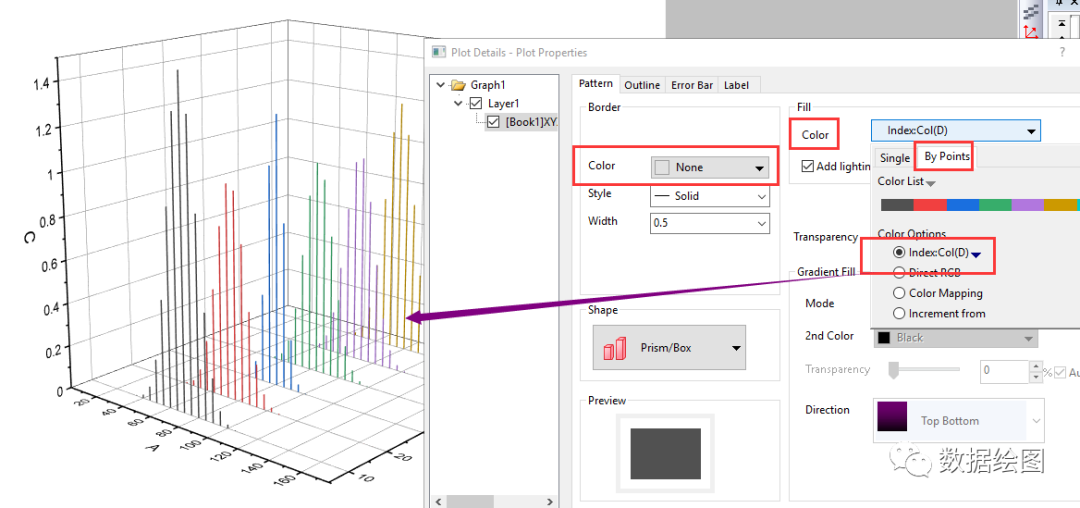Click the gold color list swatch
The height and width of the screenshot is (508, 1080).
pyautogui.click(x=1060, y=204)
